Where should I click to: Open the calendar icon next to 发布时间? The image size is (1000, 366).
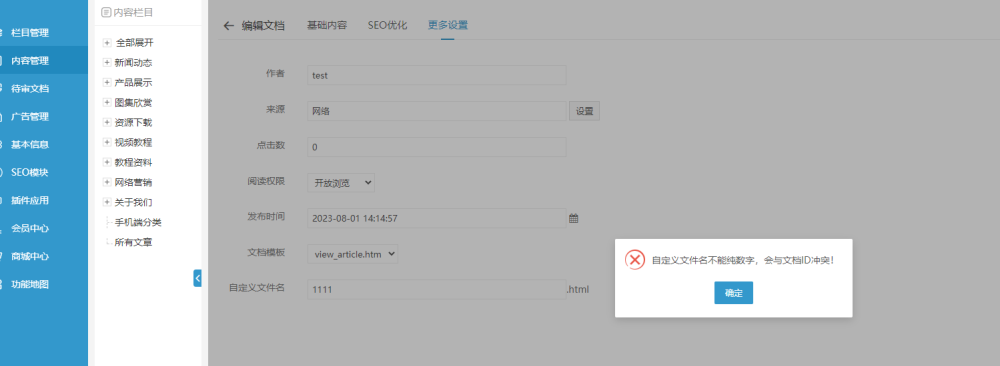[x=573, y=219]
